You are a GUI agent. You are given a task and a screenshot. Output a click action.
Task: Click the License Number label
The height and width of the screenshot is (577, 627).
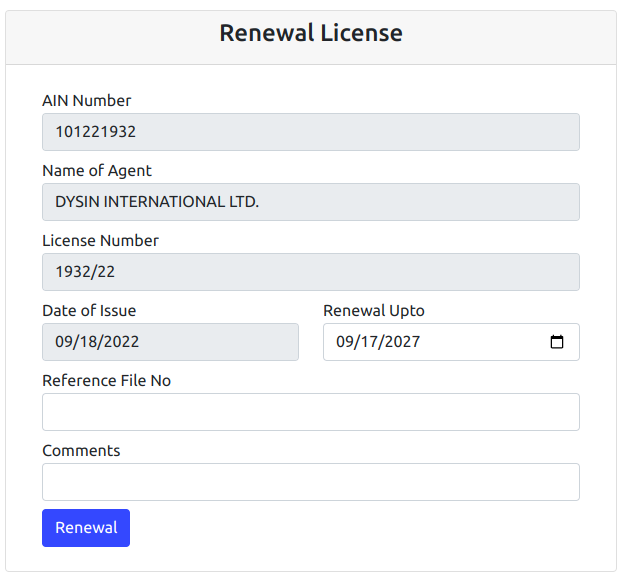point(100,241)
